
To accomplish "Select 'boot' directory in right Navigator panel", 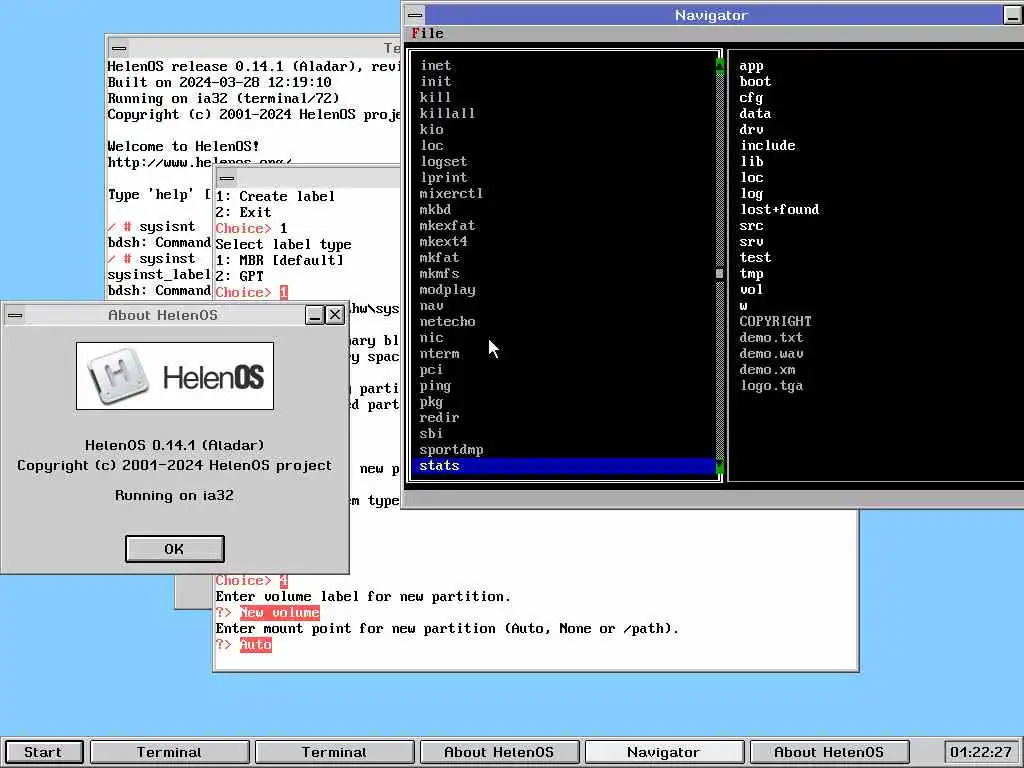I will click(x=756, y=81).
